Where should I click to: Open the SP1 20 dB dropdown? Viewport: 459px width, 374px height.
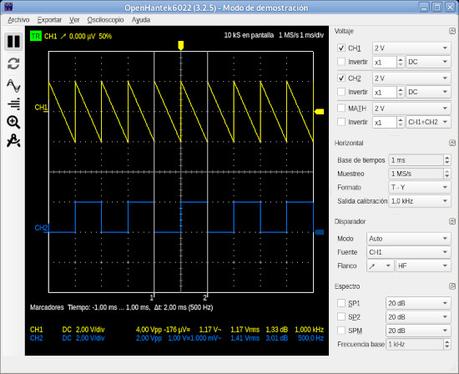point(418,303)
